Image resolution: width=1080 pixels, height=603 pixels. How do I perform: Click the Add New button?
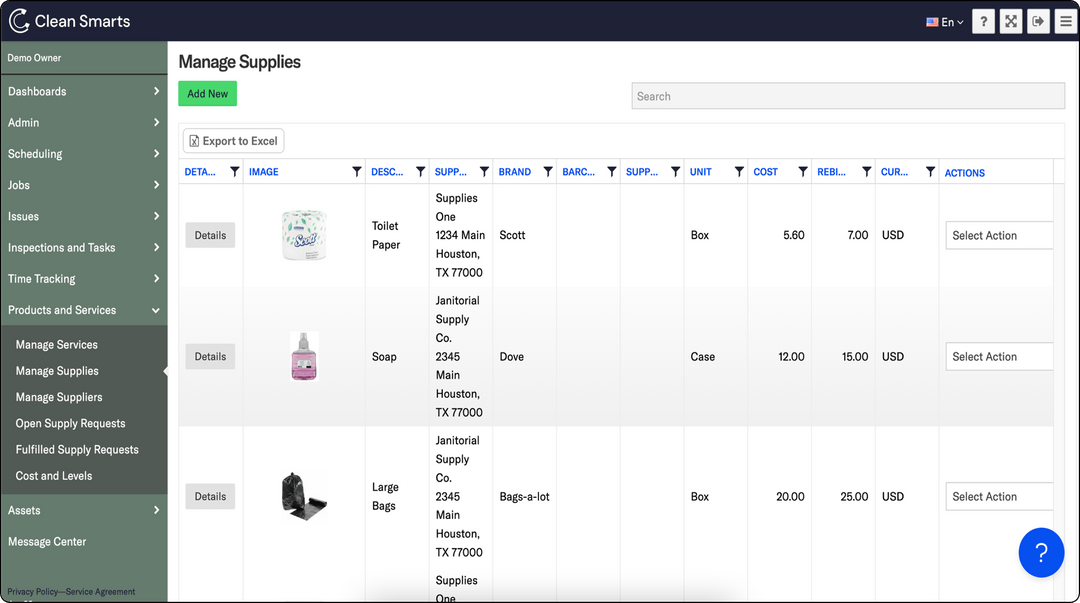(207, 93)
